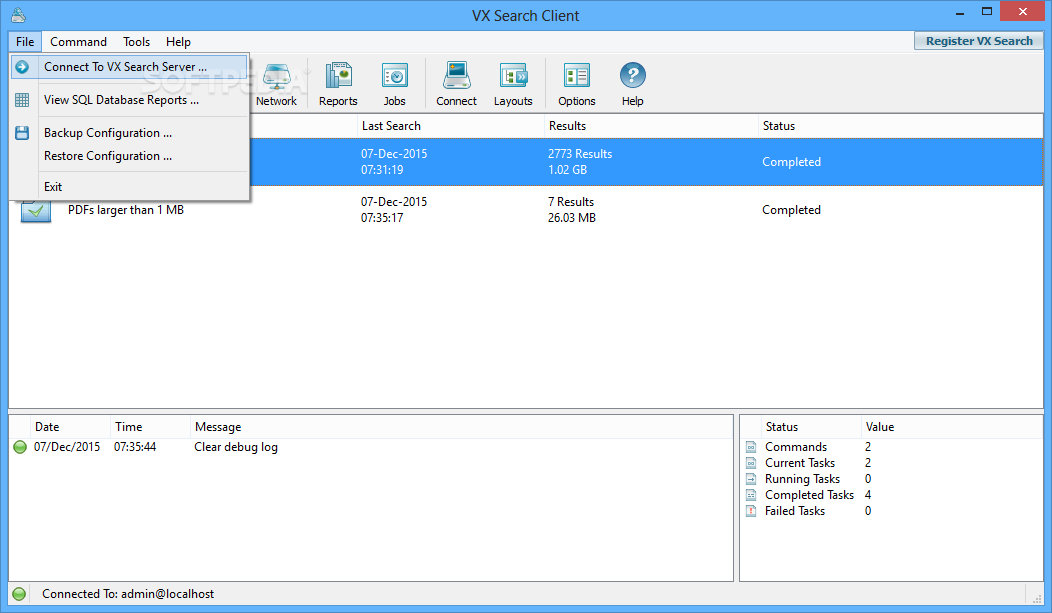
Task: Click the Completed Tasks row icon
Action: pos(751,495)
